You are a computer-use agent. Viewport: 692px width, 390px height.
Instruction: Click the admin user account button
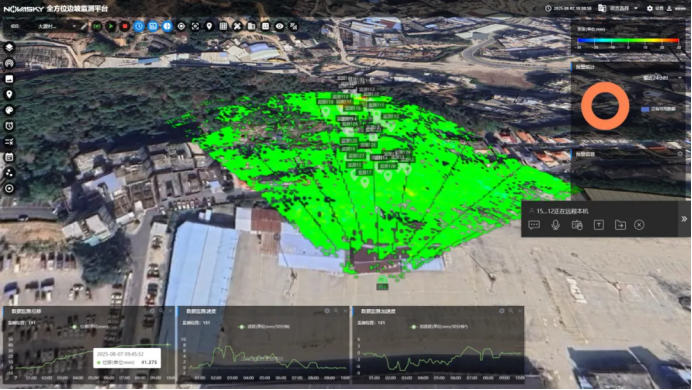coord(677,8)
